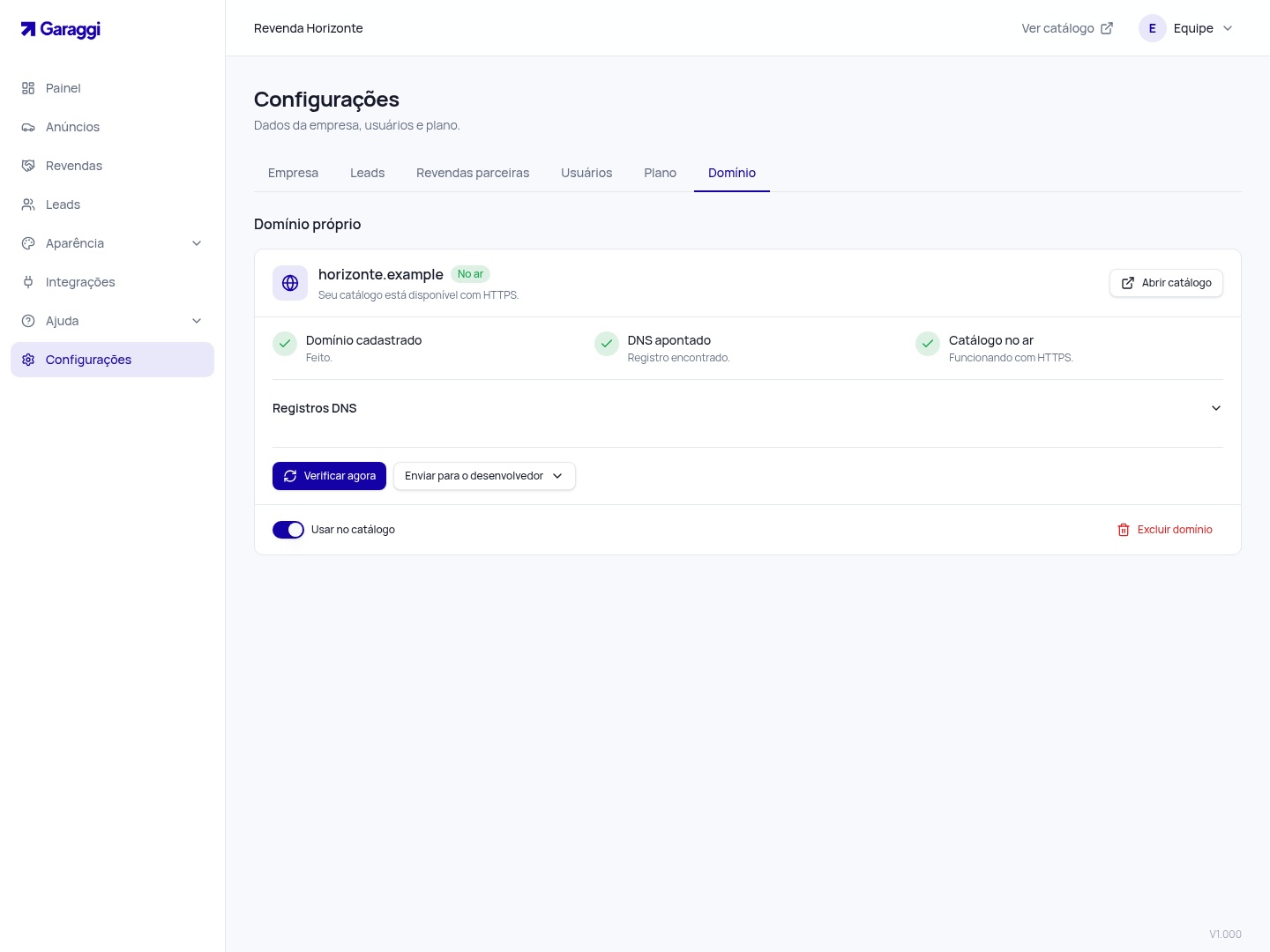Open Painel from the sidebar icon
This screenshot has height=952, width=1270.
point(28,88)
